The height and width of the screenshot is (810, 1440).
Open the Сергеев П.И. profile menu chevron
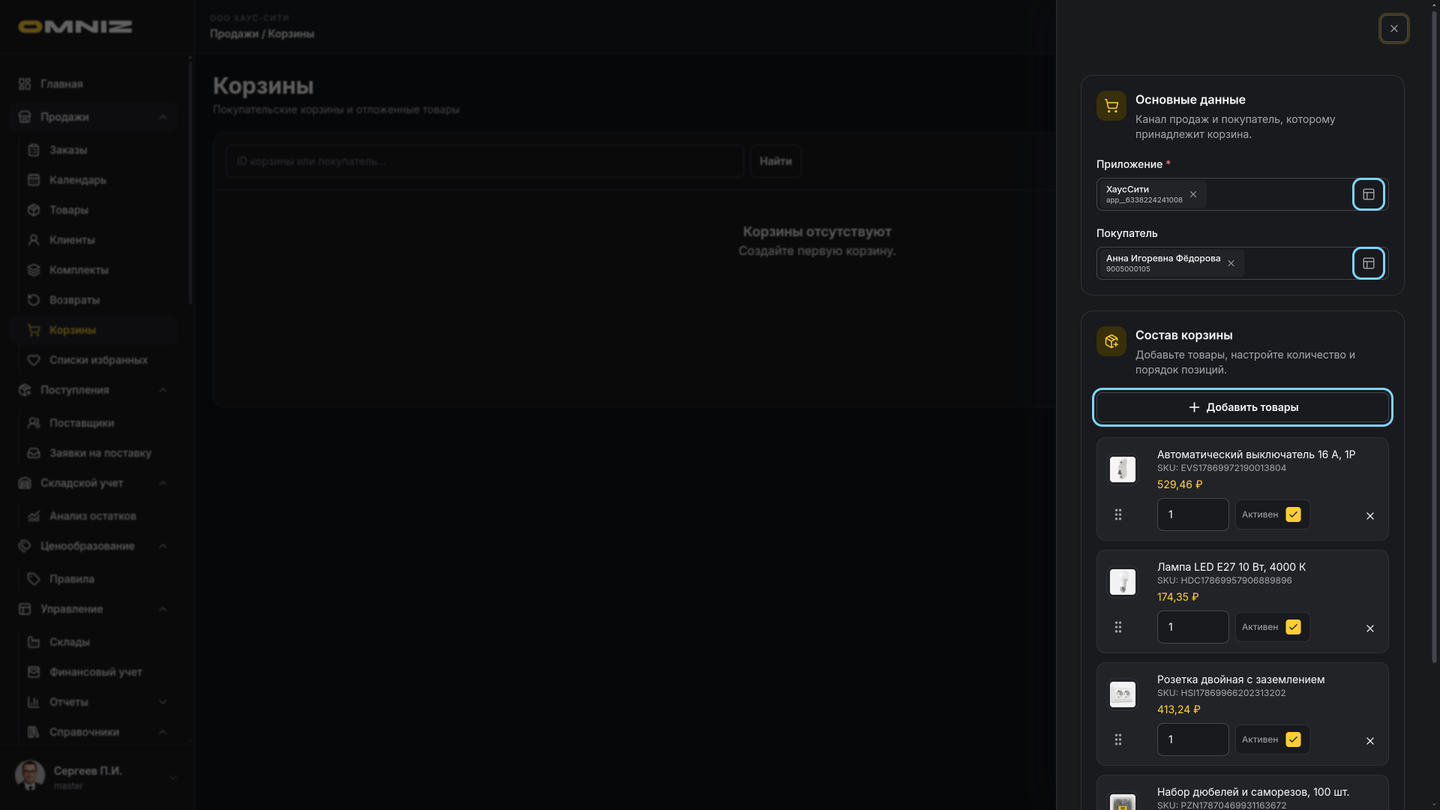pyautogui.click(x=172, y=777)
